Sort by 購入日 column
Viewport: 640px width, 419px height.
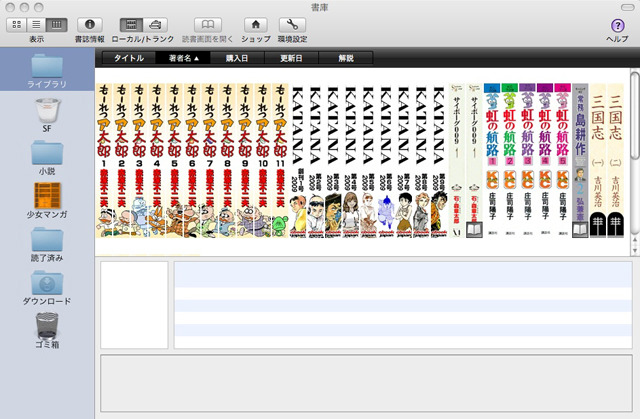[237, 58]
